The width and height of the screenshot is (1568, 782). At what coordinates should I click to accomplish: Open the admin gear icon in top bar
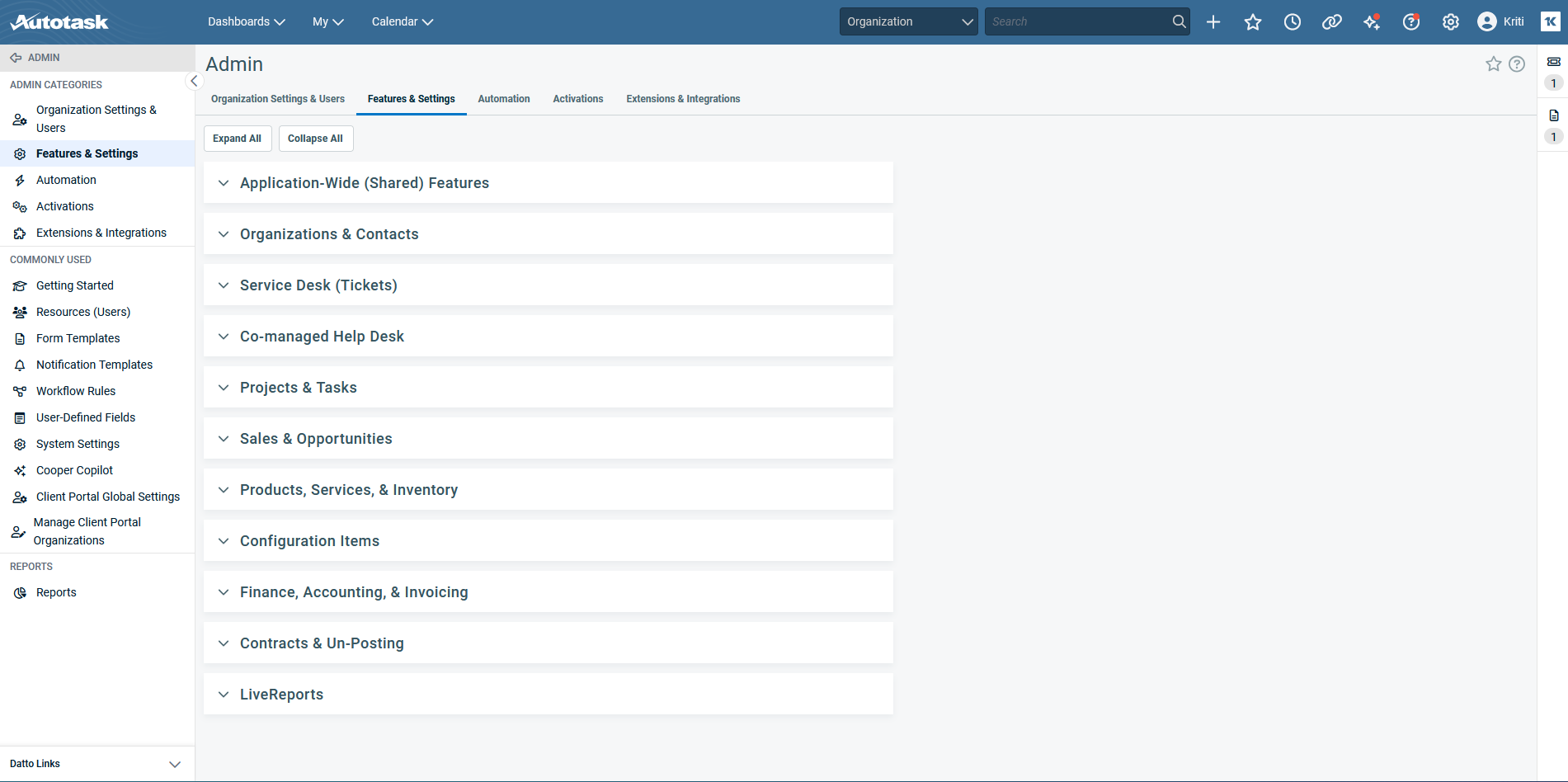pyautogui.click(x=1451, y=22)
